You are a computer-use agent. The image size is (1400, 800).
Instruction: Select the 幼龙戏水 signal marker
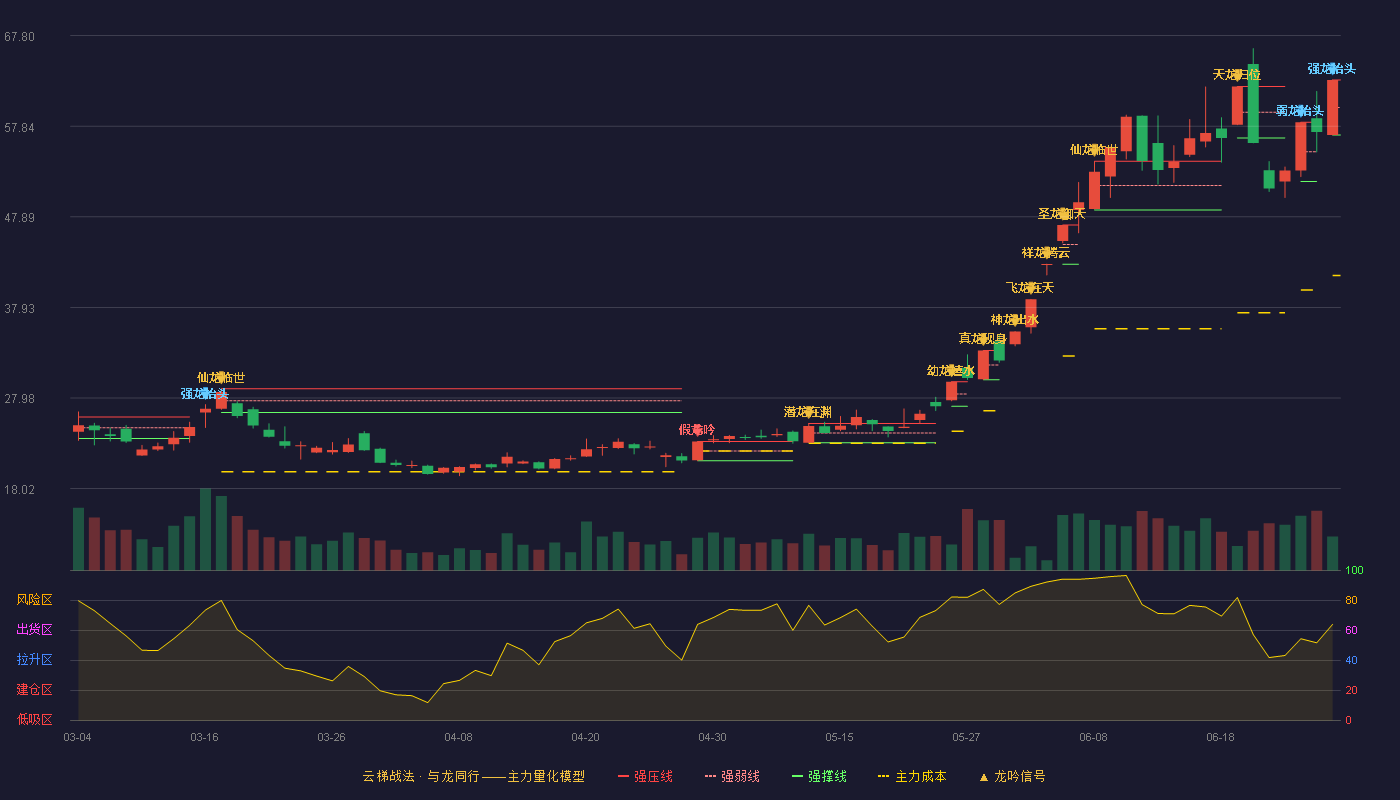click(951, 371)
